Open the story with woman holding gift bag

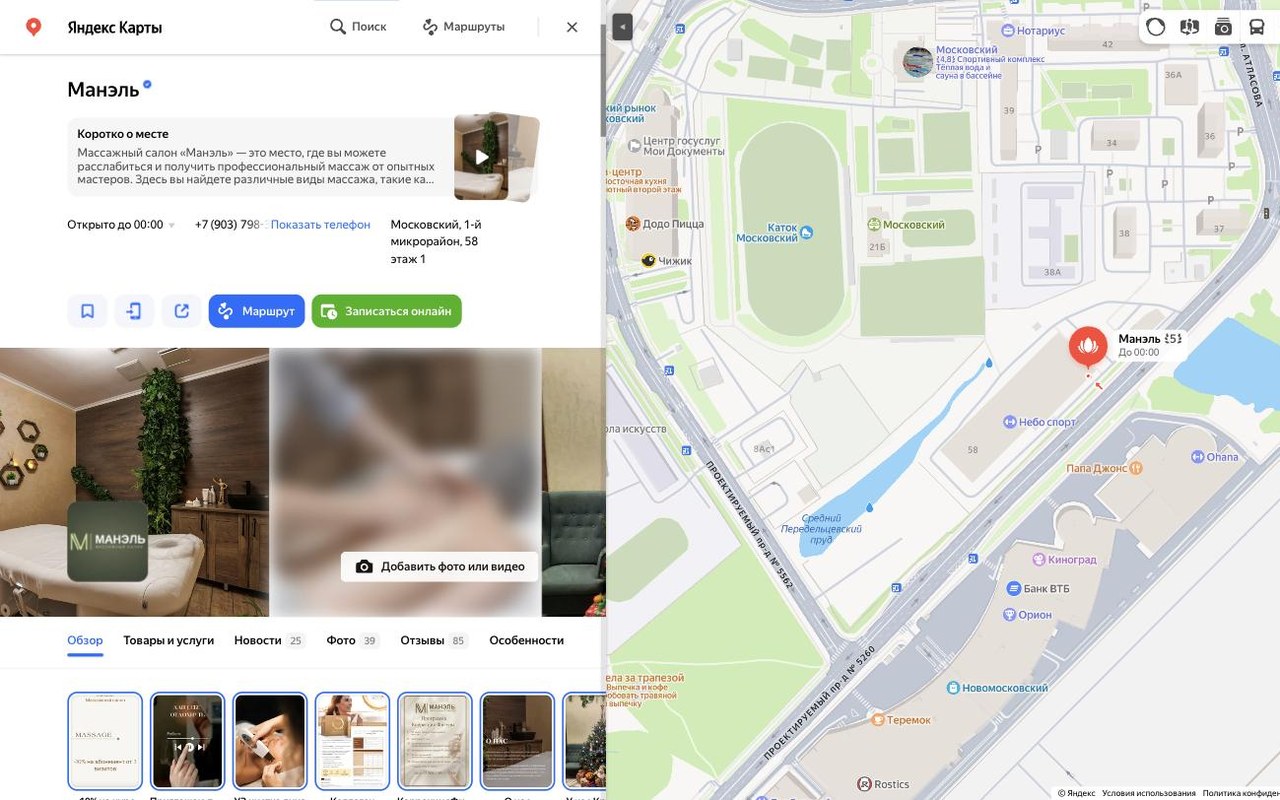352,741
